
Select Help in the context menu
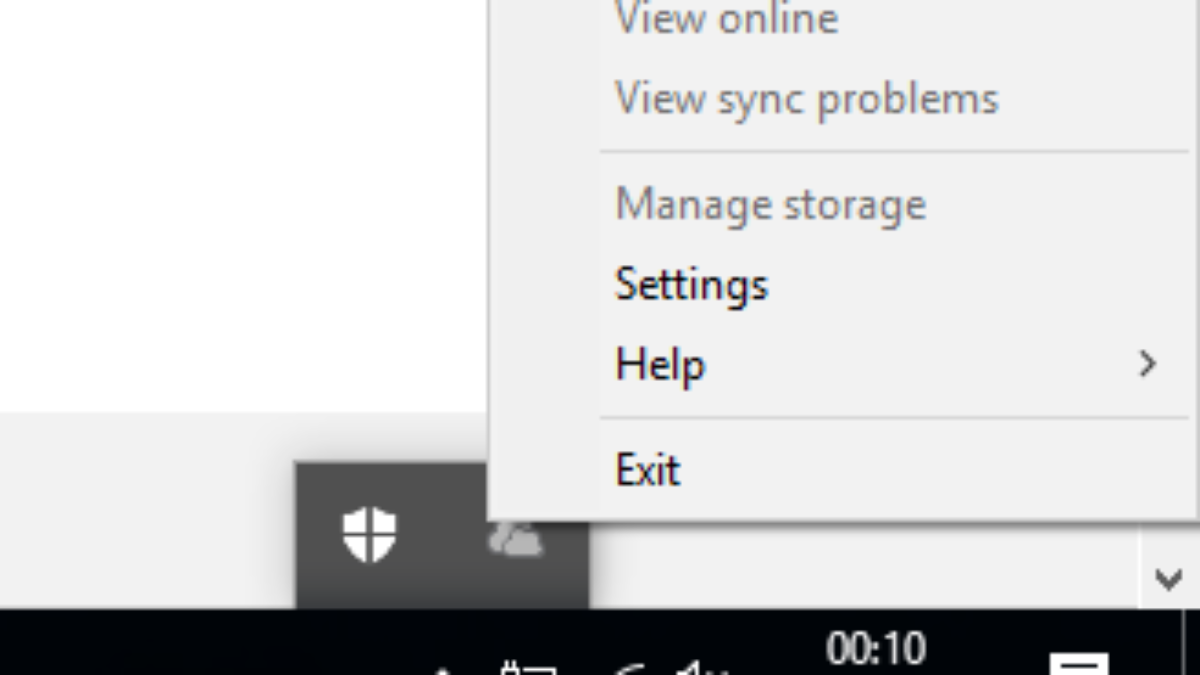[660, 364]
